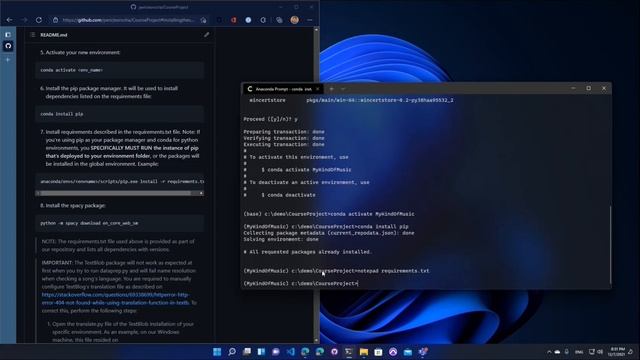Click the spacy download code block
The height and width of the screenshot is (360, 640).
(120, 223)
